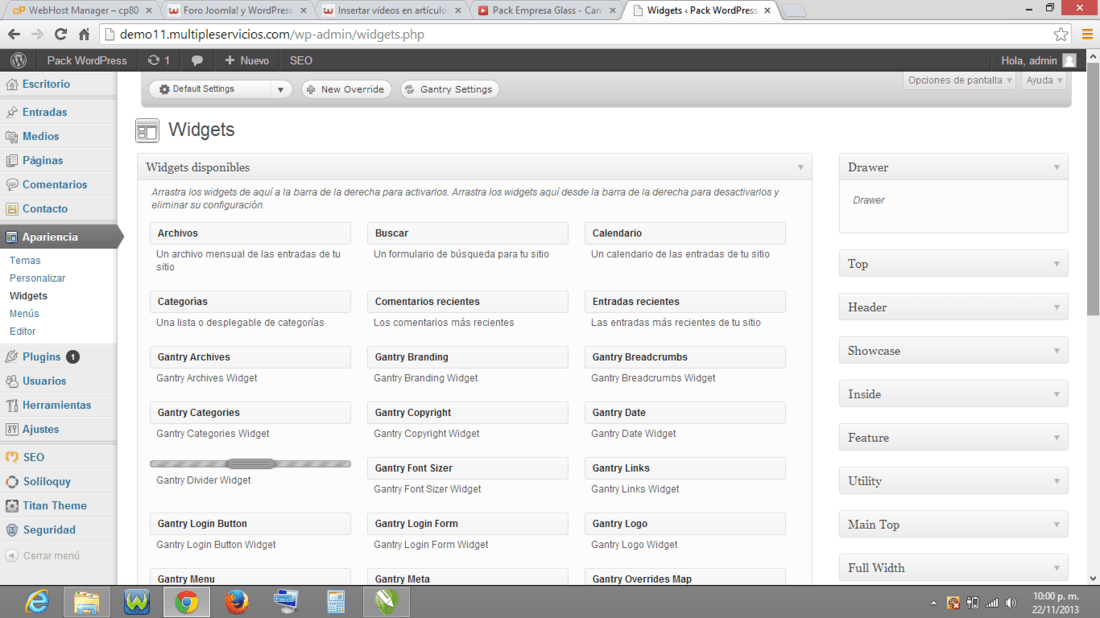
Task: Open the Chrome hamburger menu
Action: coord(1087,34)
